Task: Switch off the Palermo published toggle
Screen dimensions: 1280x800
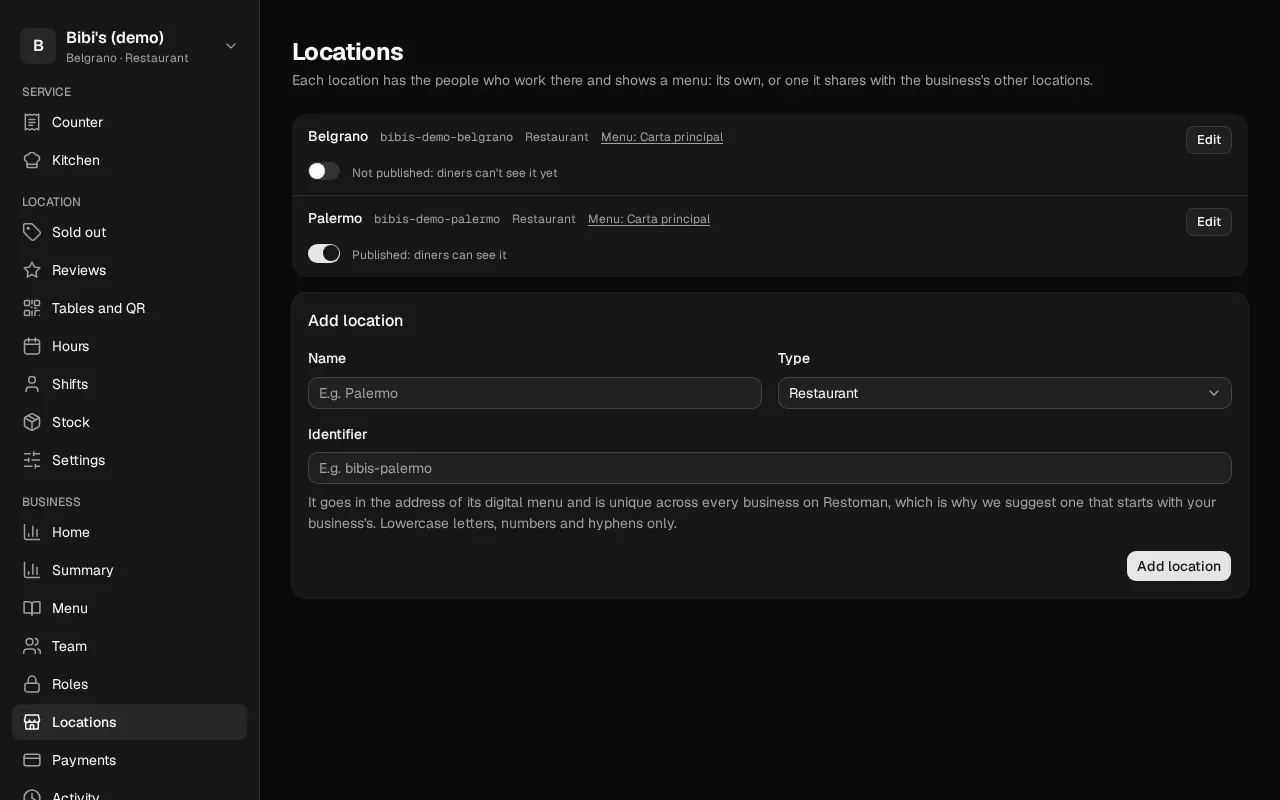Action: click(324, 253)
